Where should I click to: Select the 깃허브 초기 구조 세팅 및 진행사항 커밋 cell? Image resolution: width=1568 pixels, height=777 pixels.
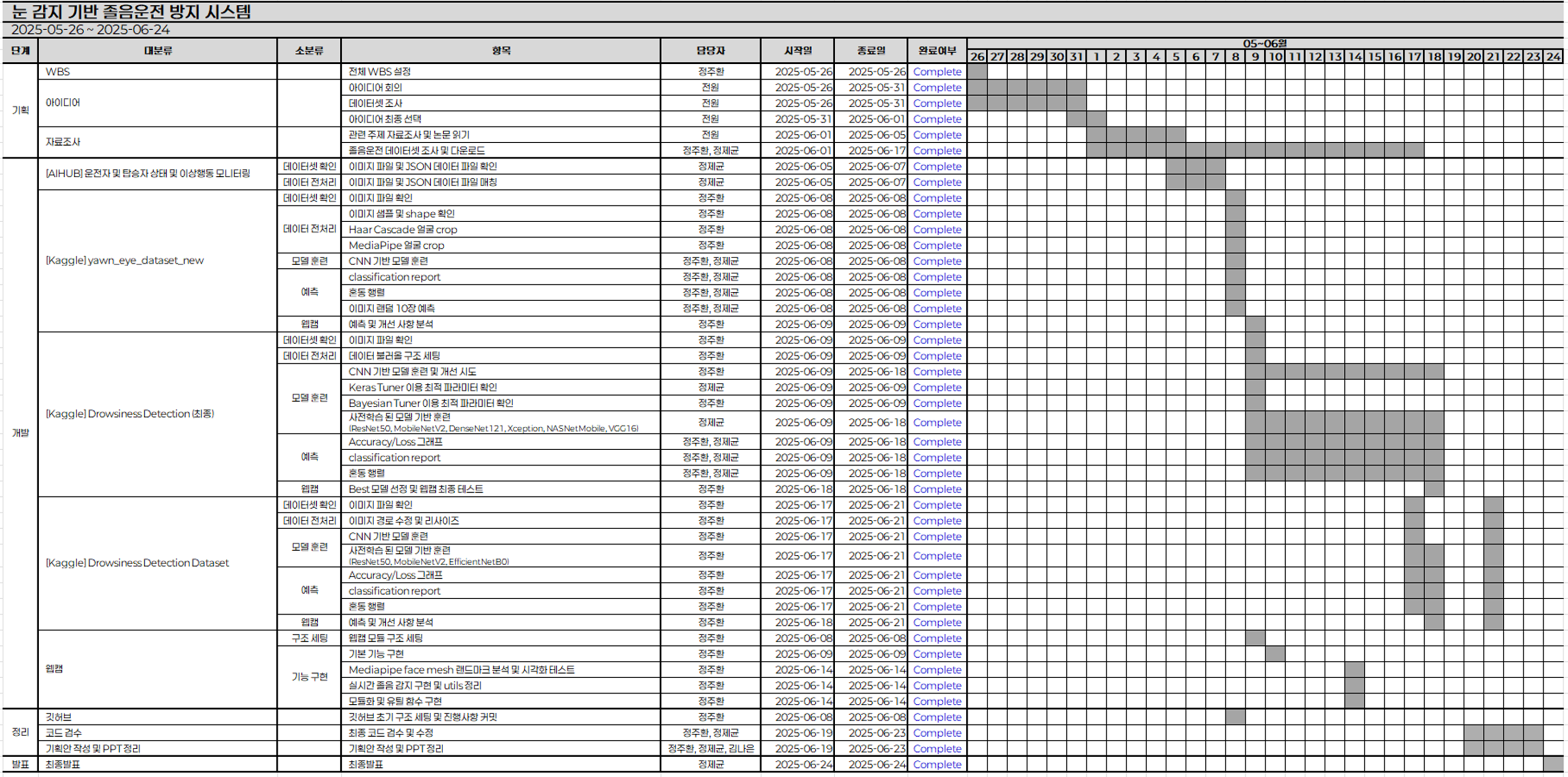[422, 717]
